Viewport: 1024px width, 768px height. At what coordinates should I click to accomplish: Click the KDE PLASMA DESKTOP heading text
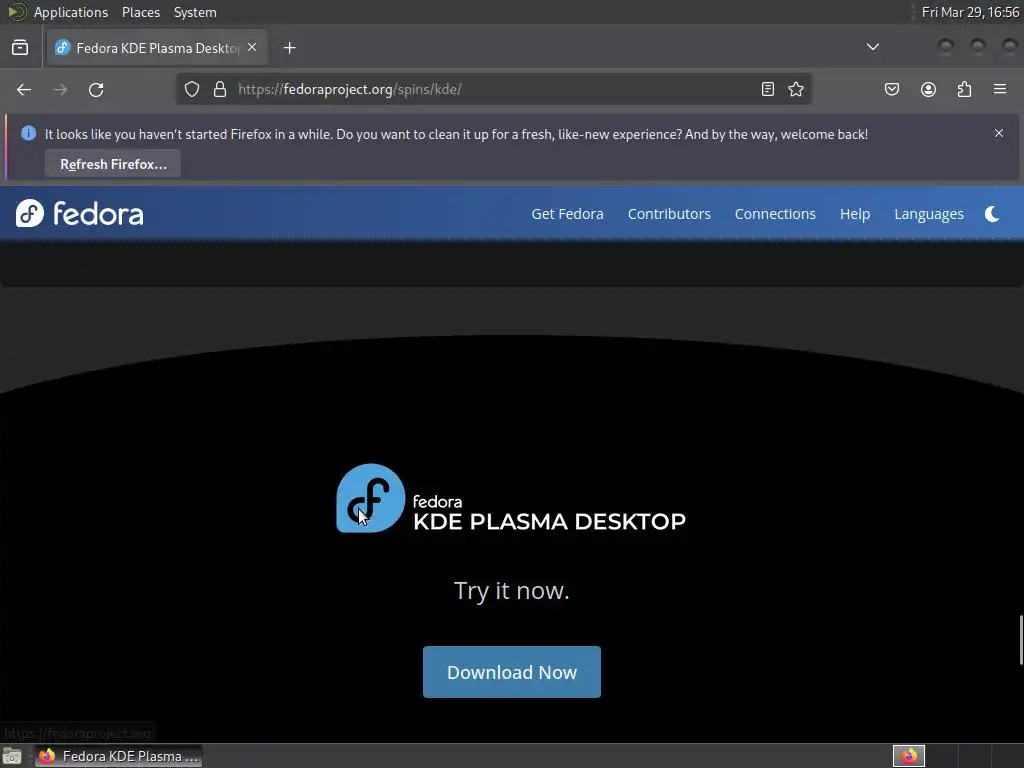point(549,522)
